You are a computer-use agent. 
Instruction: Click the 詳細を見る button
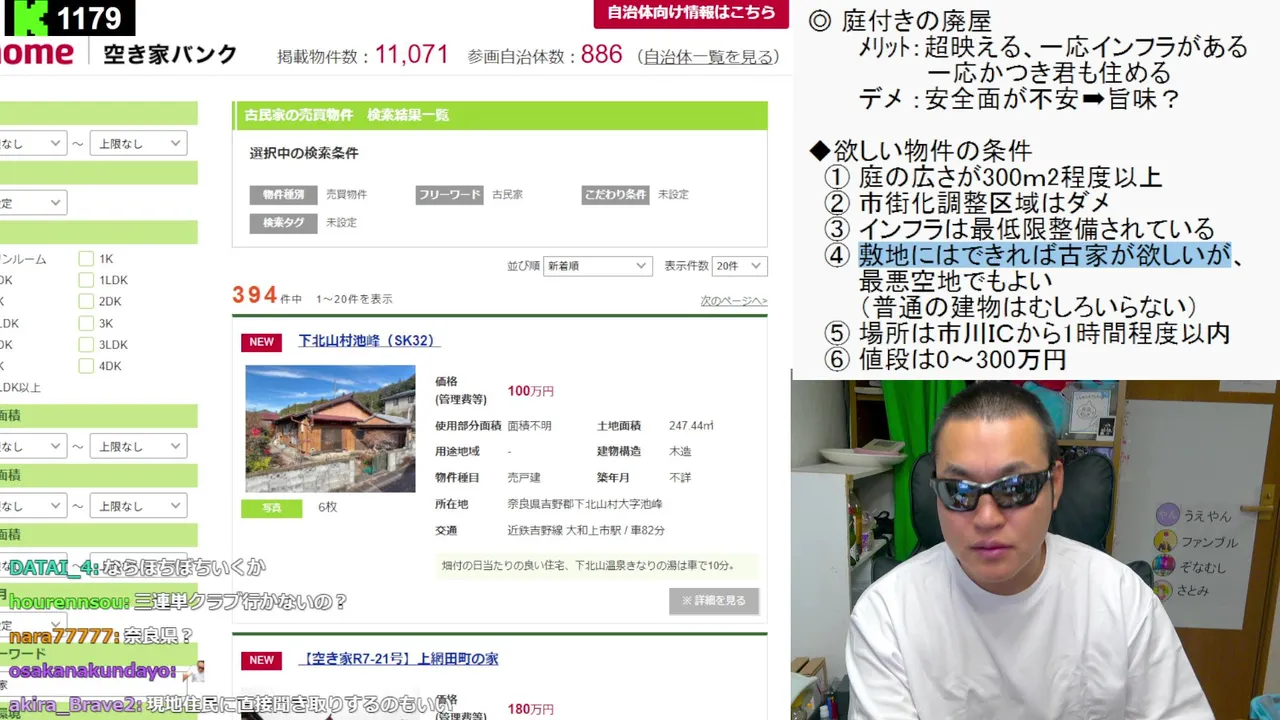click(714, 601)
